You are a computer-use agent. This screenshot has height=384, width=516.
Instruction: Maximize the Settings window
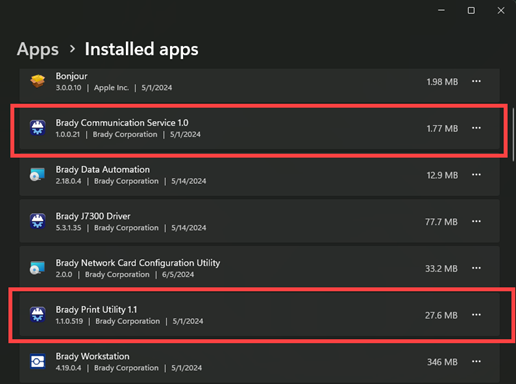tap(471, 11)
